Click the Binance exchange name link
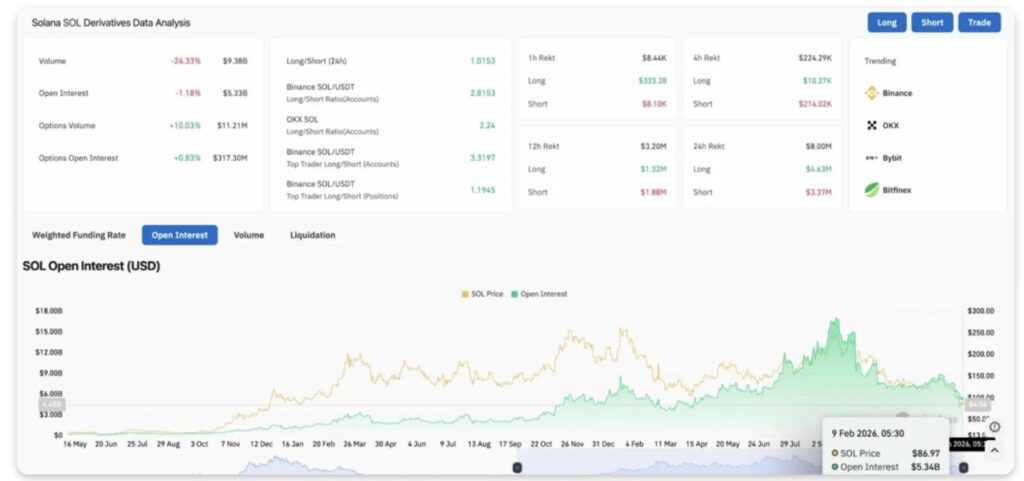Viewport: 1024px width, 481px height. pos(897,93)
